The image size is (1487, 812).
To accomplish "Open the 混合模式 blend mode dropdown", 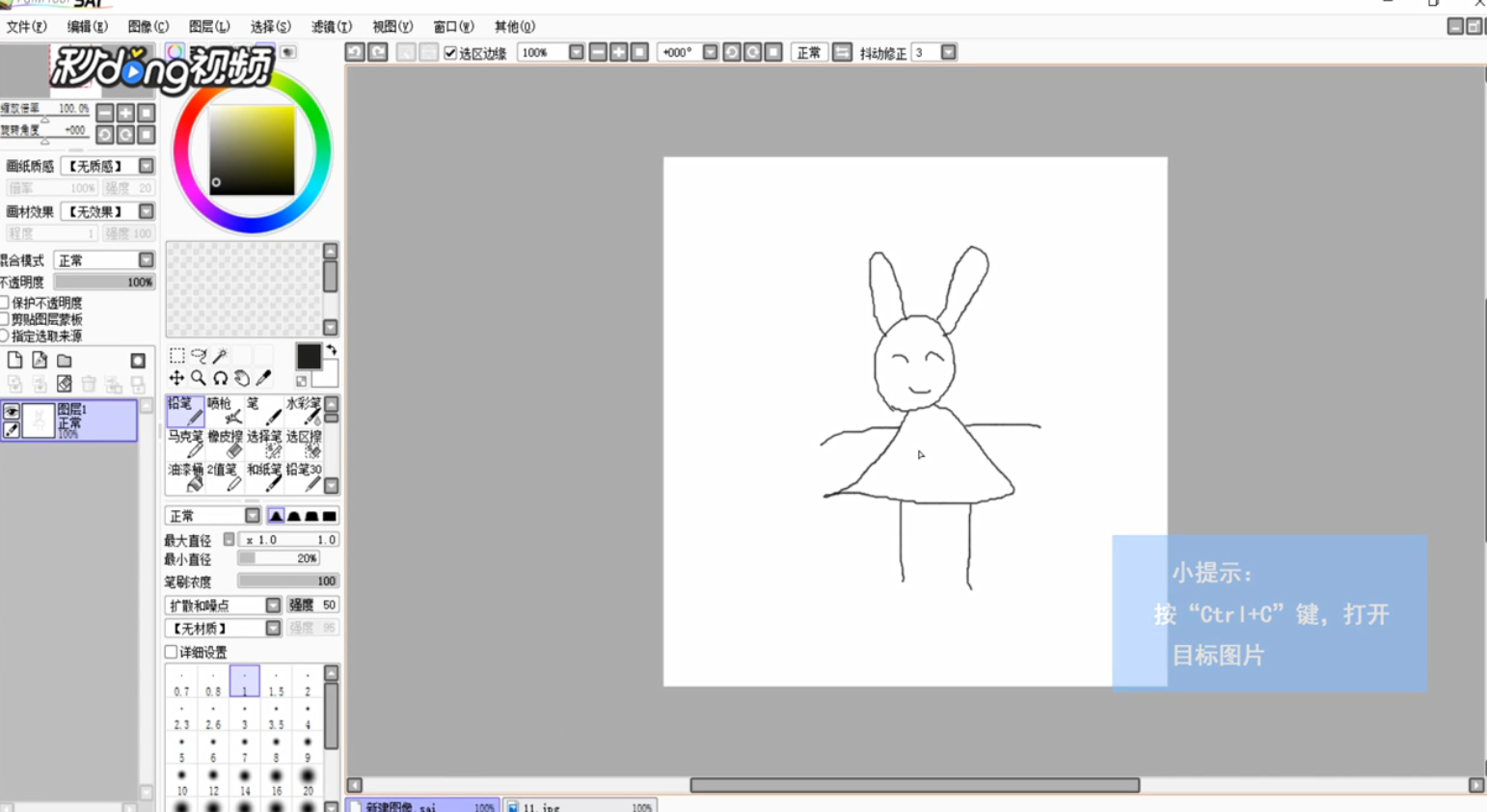I will tap(146, 260).
